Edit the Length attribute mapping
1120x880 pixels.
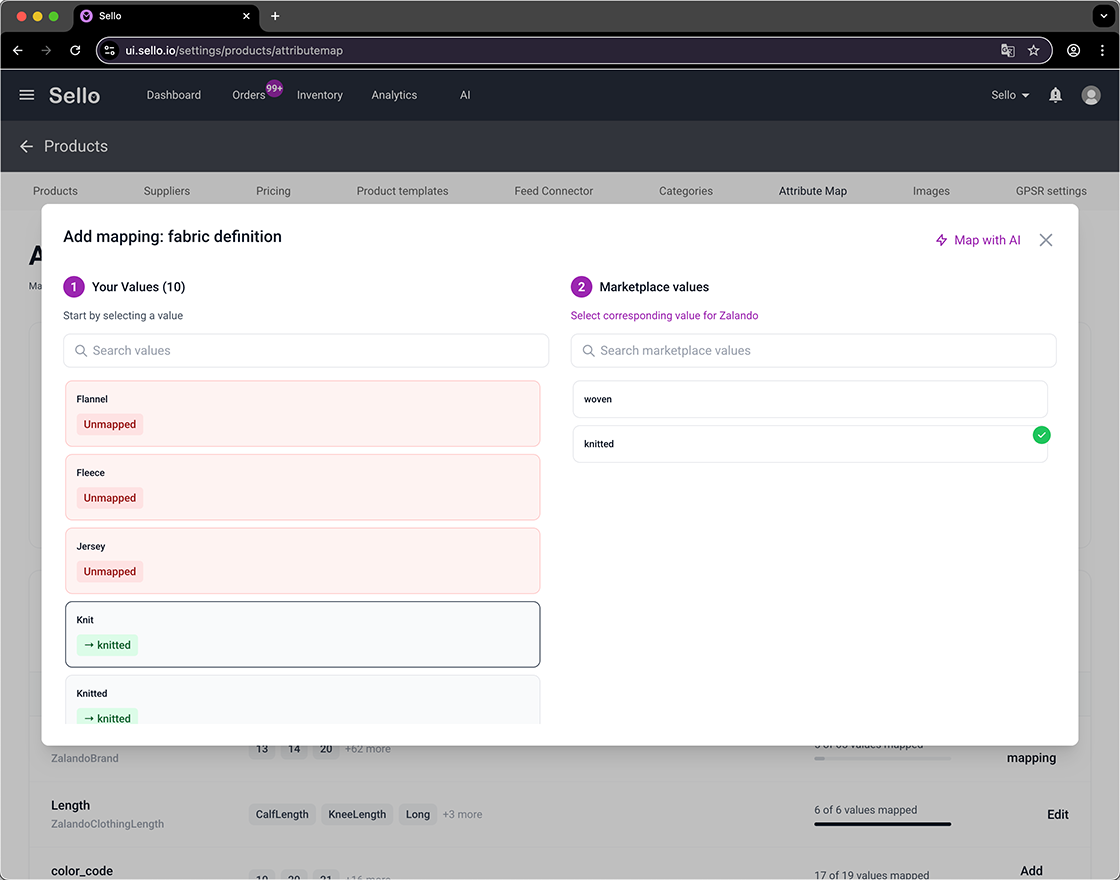pos(1057,814)
